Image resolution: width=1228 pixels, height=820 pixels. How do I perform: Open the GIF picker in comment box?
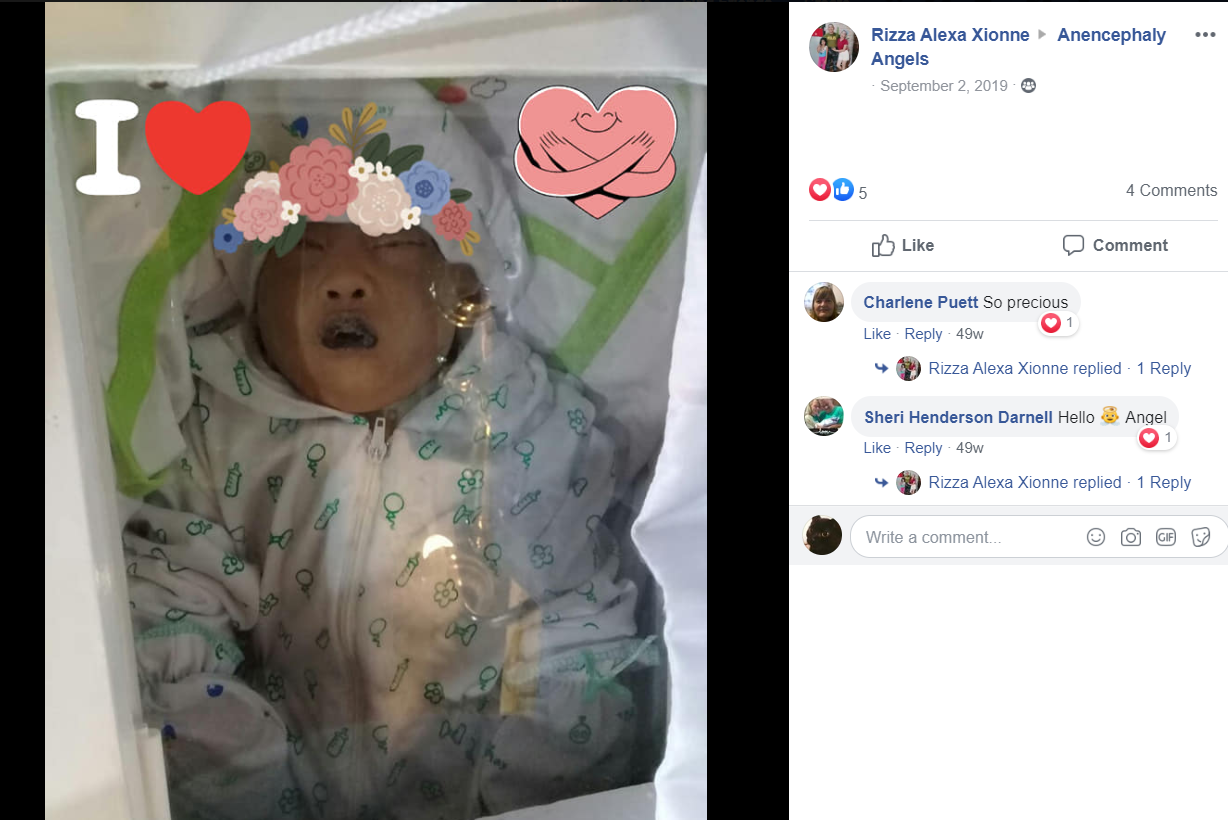(x=1166, y=537)
